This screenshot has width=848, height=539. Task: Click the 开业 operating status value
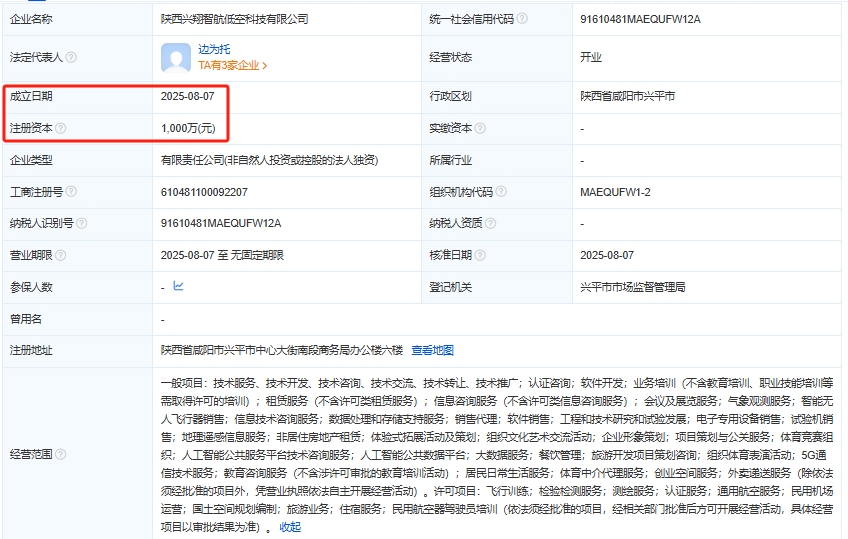591,57
